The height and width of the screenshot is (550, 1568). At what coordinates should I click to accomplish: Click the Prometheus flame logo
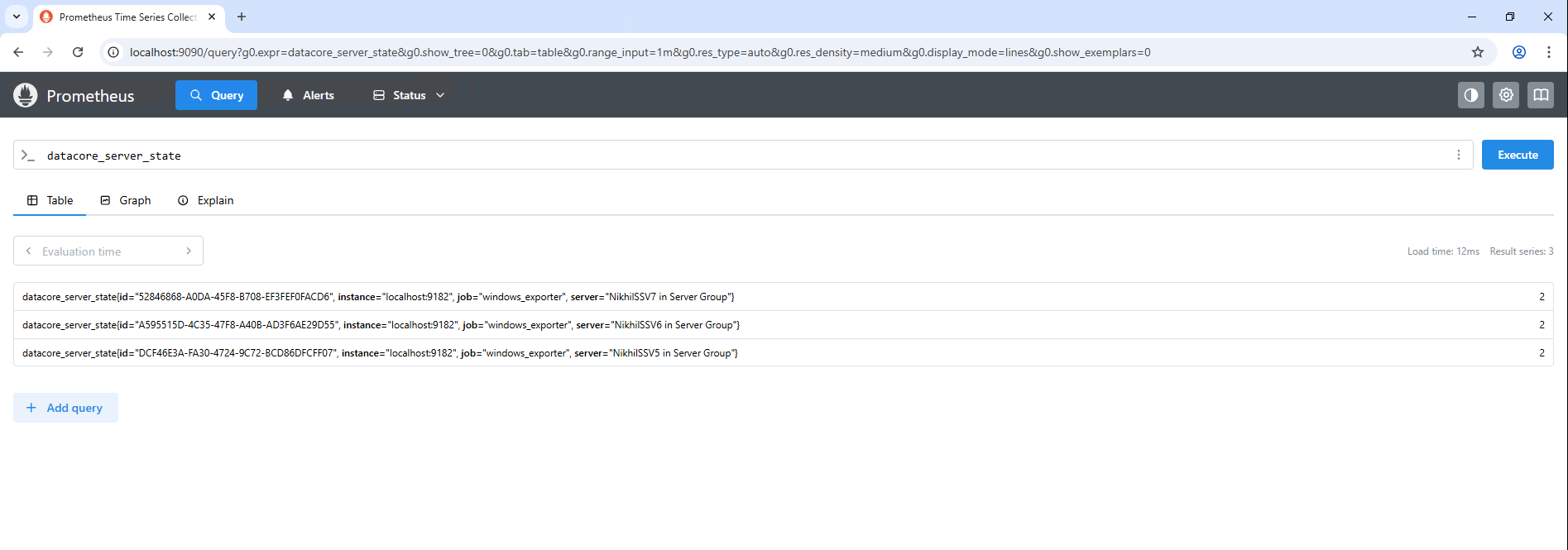click(x=26, y=95)
